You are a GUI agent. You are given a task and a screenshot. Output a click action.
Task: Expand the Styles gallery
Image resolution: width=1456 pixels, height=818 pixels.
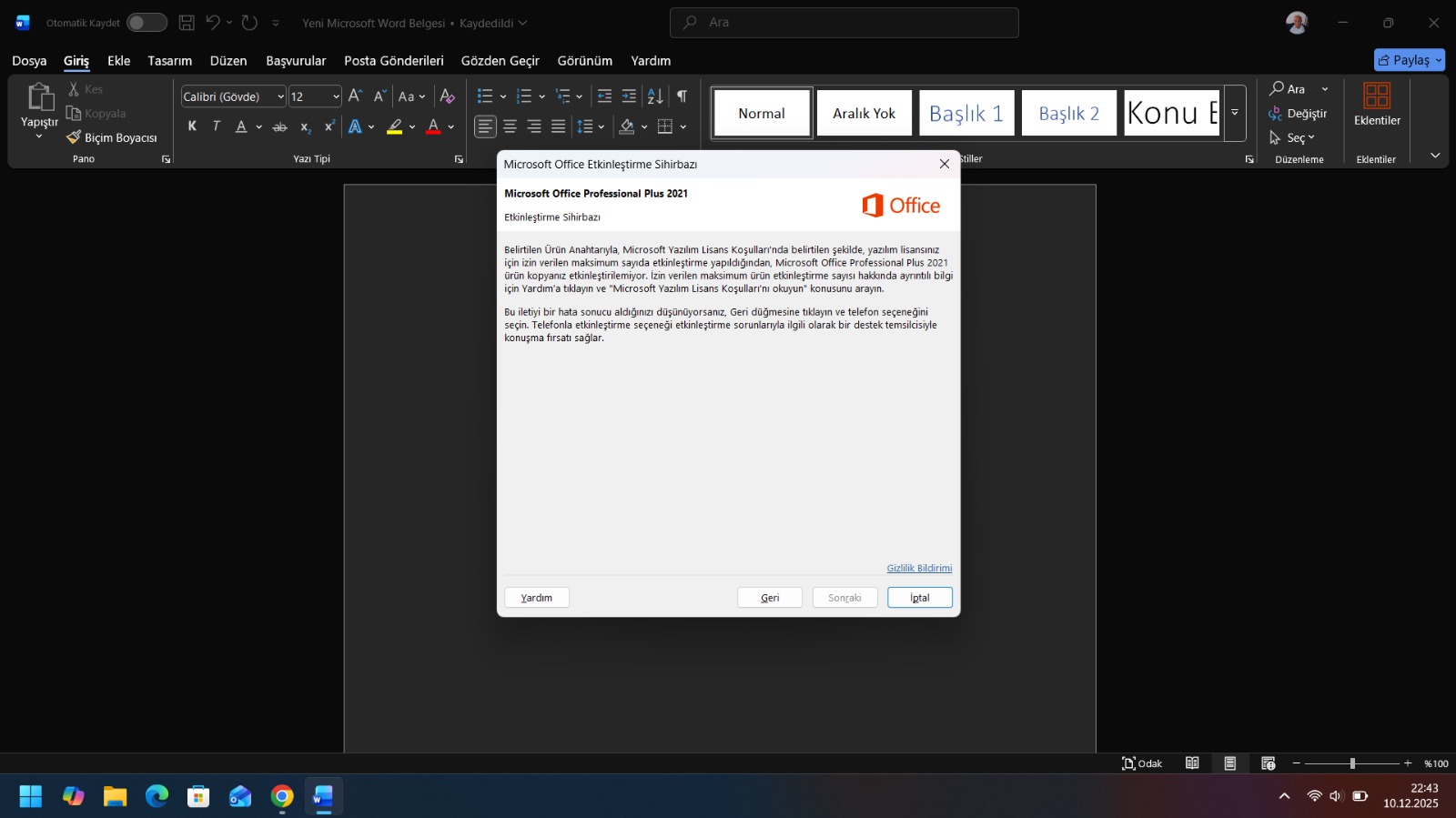tap(1235, 113)
